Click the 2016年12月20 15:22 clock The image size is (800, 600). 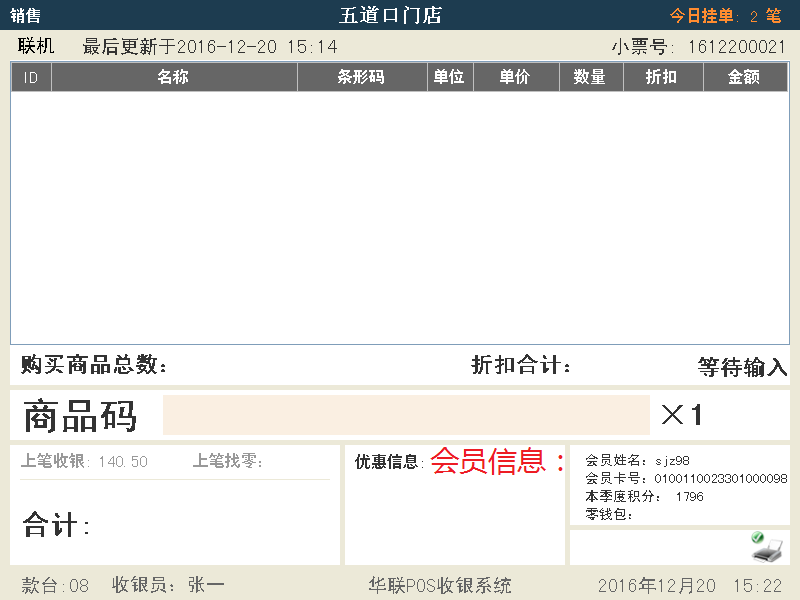[x=689, y=585]
